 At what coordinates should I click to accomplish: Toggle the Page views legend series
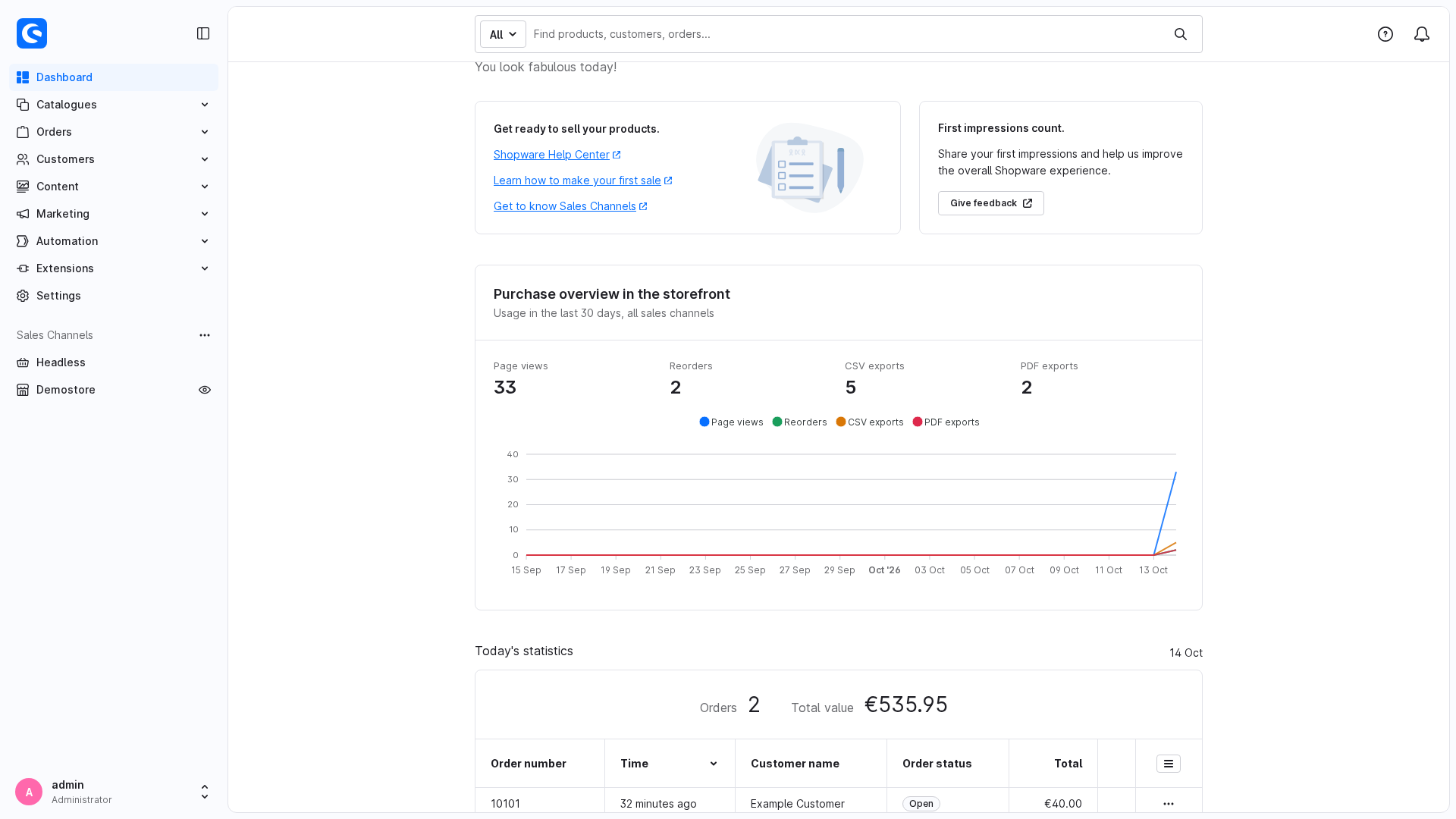click(x=732, y=422)
